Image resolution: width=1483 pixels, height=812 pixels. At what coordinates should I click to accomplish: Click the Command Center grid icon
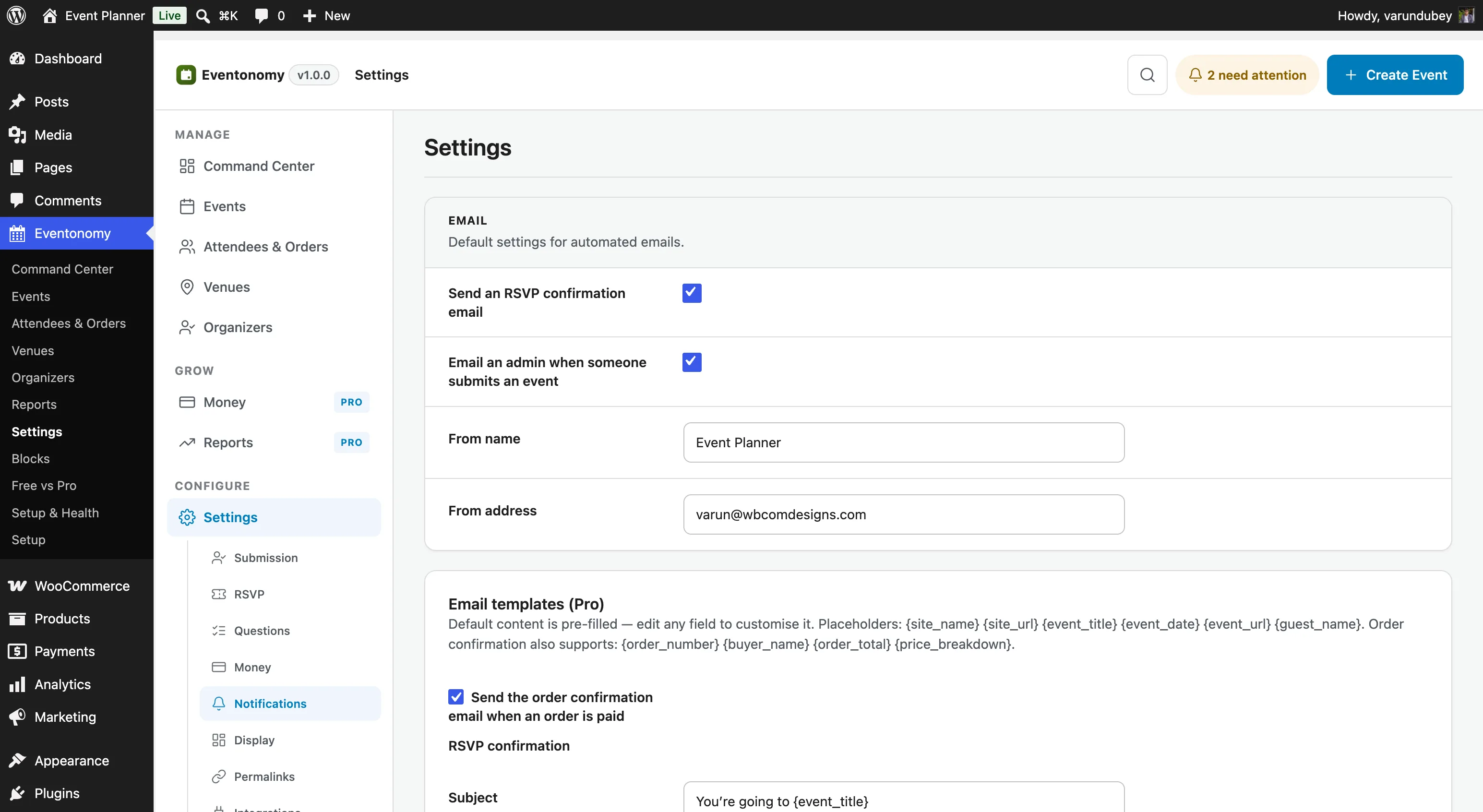(187, 167)
